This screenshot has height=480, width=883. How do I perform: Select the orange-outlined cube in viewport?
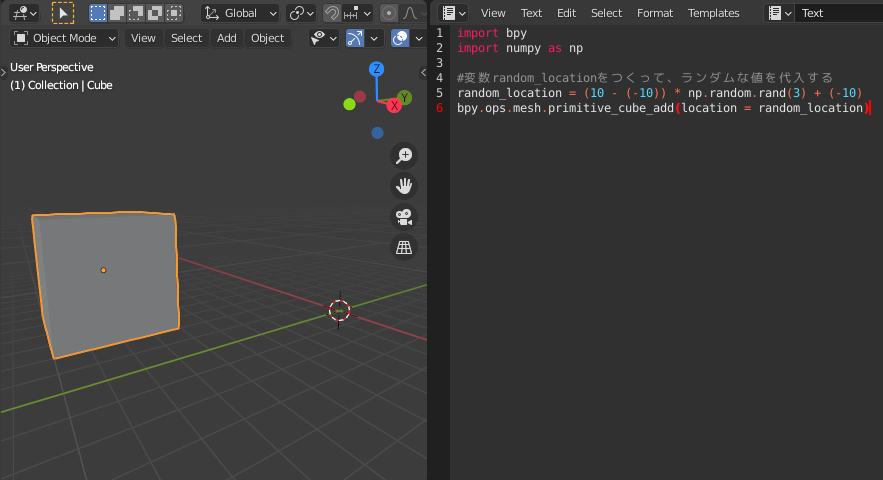105,285
